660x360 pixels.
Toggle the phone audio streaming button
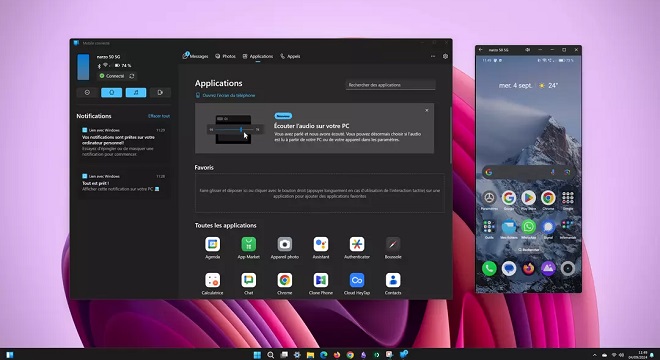[x=160, y=93]
